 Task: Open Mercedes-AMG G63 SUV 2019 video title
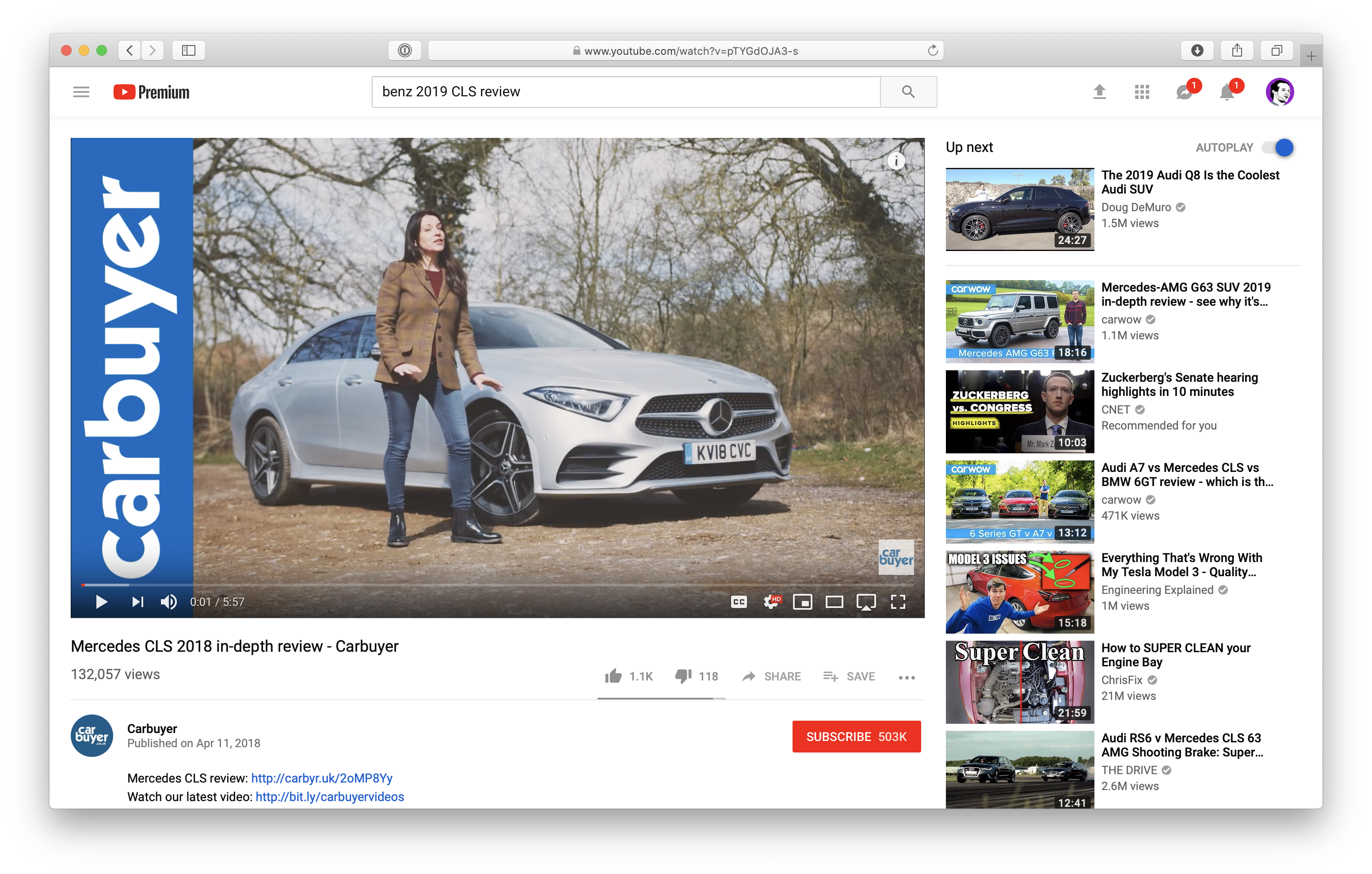pyautogui.click(x=1186, y=295)
